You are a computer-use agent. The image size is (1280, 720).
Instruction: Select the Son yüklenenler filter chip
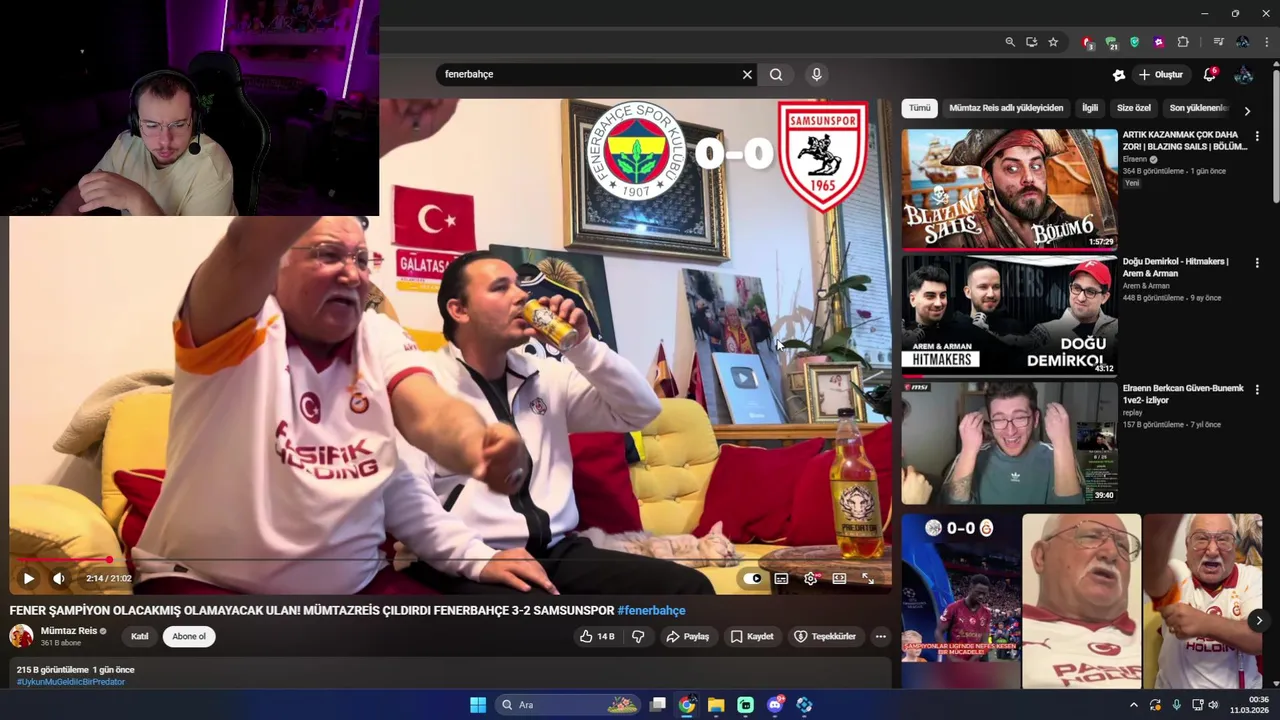click(1198, 108)
